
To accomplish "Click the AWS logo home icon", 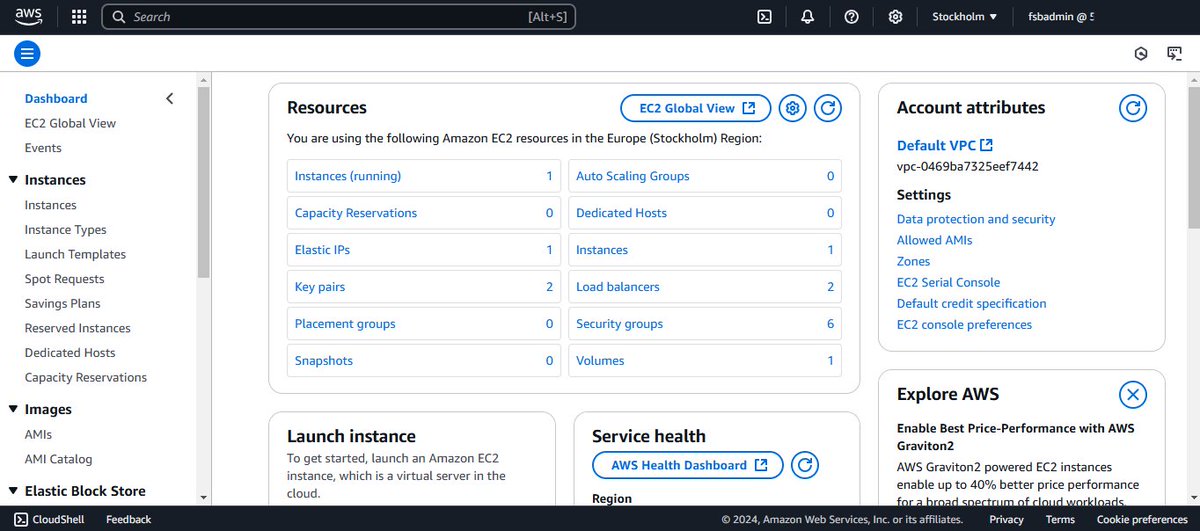I will click(28, 16).
